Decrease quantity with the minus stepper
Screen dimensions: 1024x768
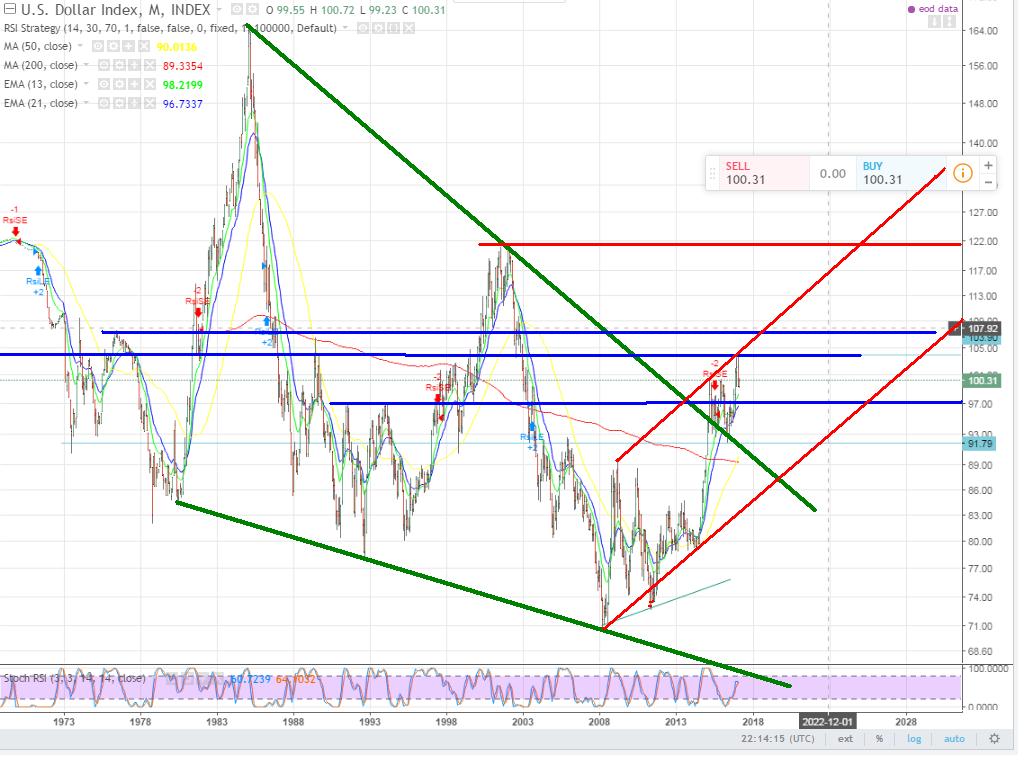pos(988,182)
